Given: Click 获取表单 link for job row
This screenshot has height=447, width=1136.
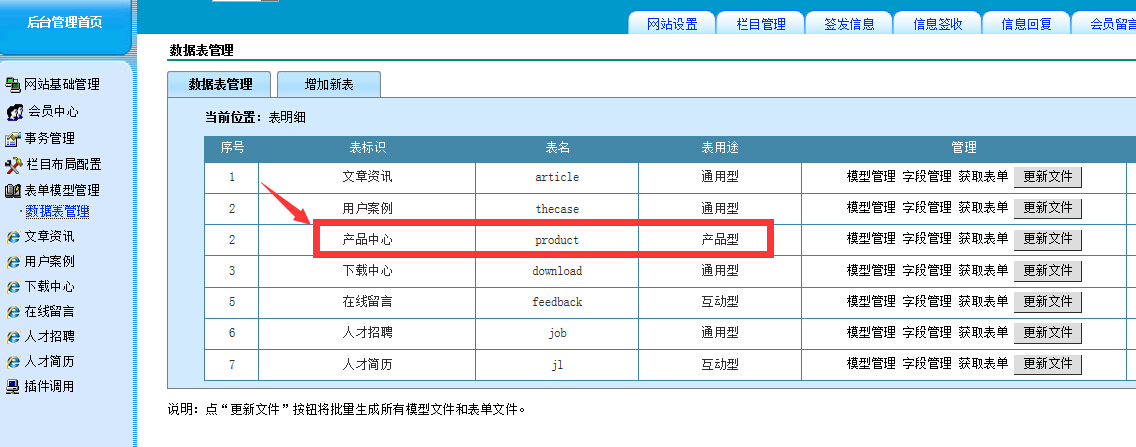Looking at the screenshot, I should coord(983,333).
